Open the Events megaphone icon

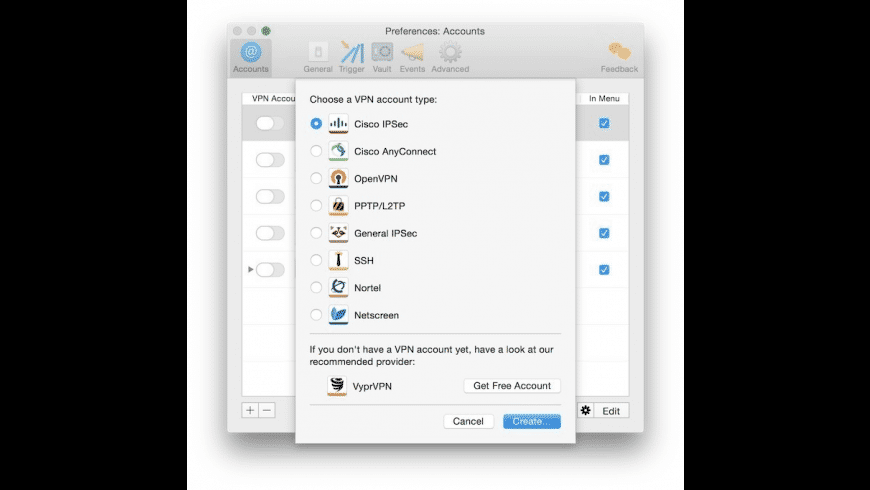coord(412,53)
